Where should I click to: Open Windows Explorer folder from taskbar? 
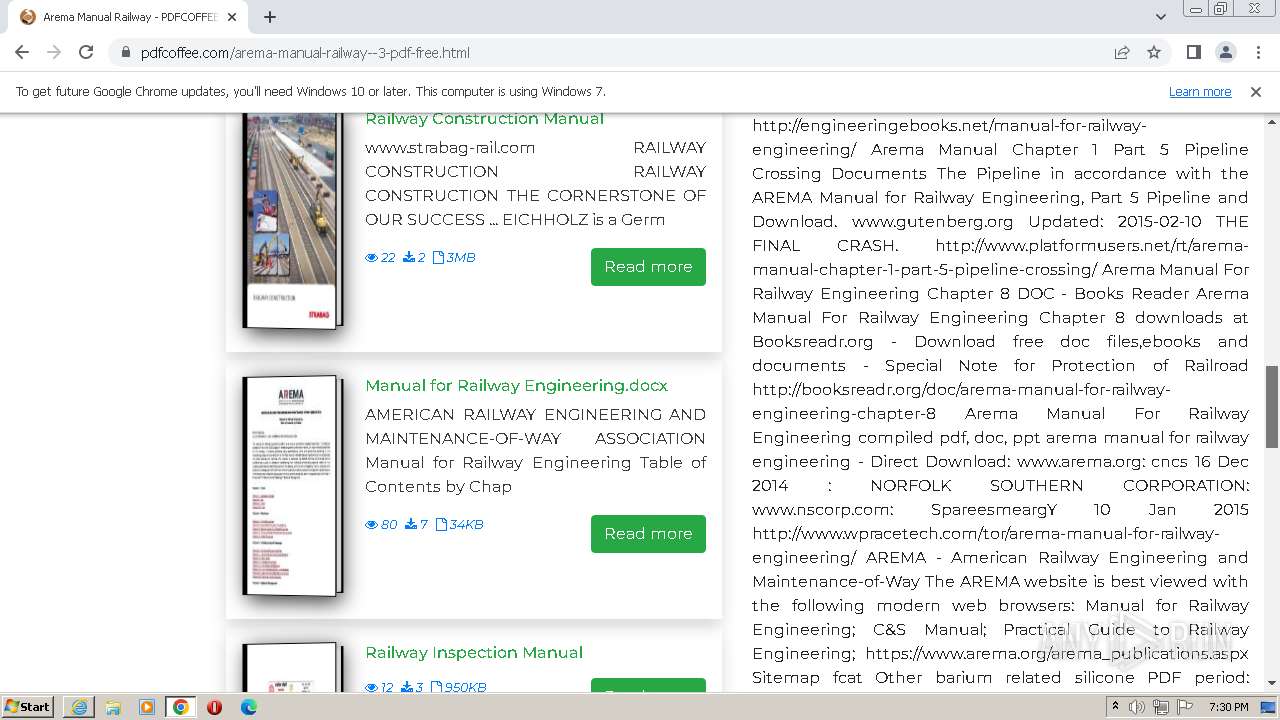coord(113,707)
